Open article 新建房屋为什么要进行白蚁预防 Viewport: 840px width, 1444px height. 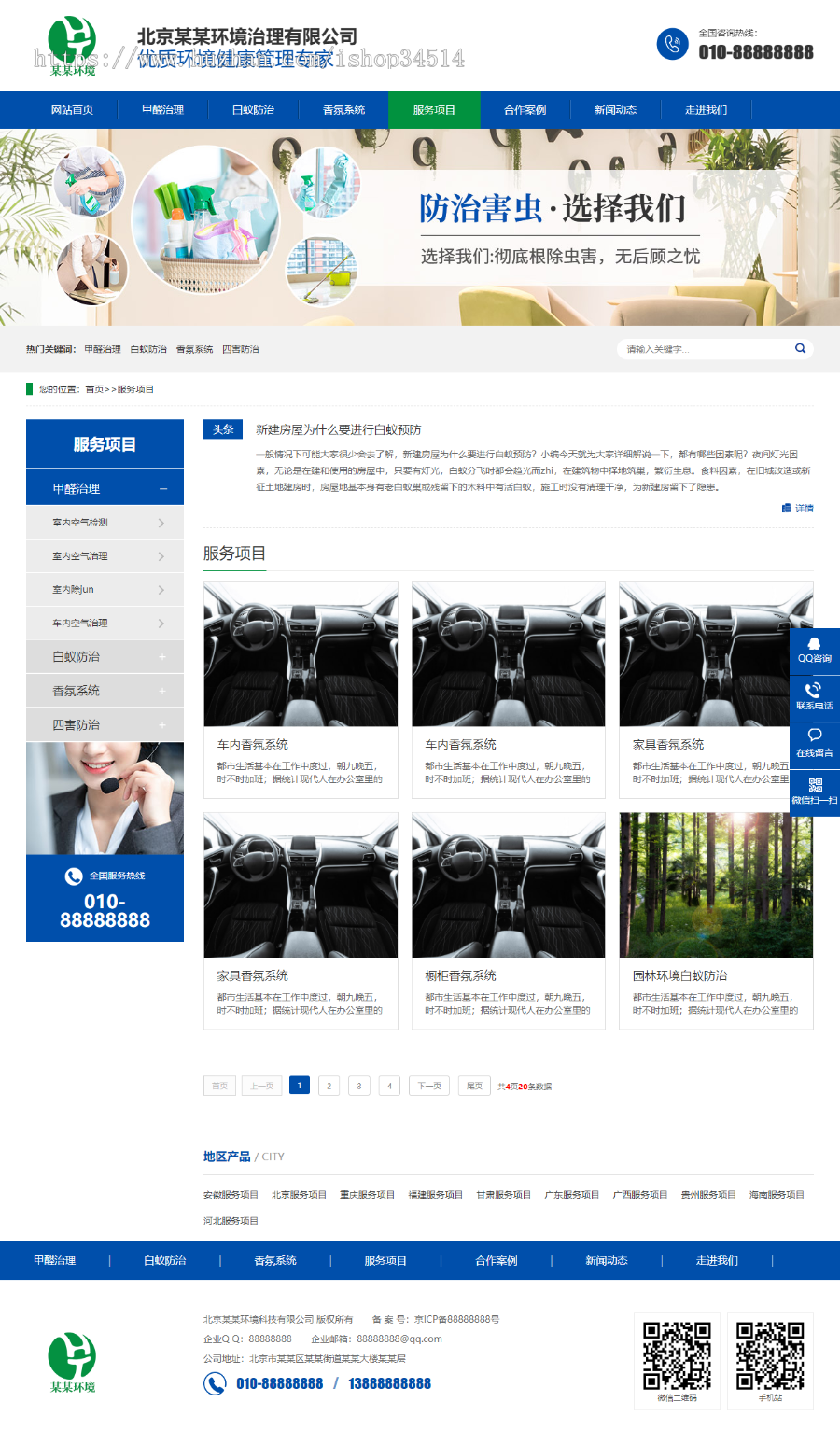(x=339, y=429)
